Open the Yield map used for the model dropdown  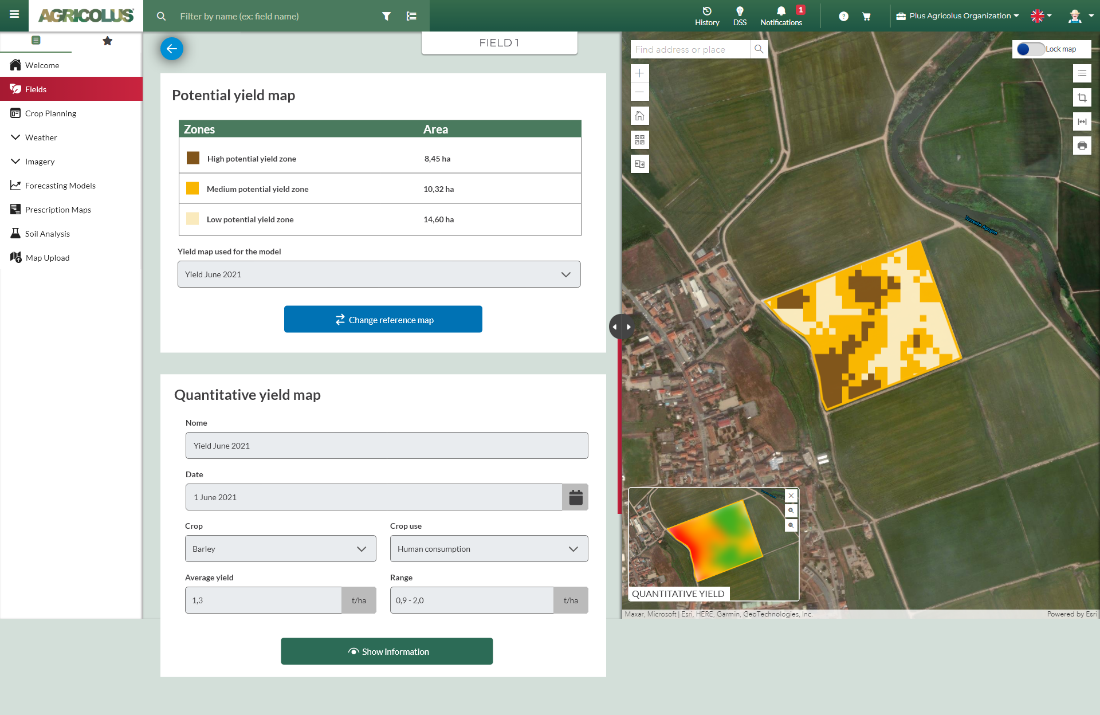(379, 273)
